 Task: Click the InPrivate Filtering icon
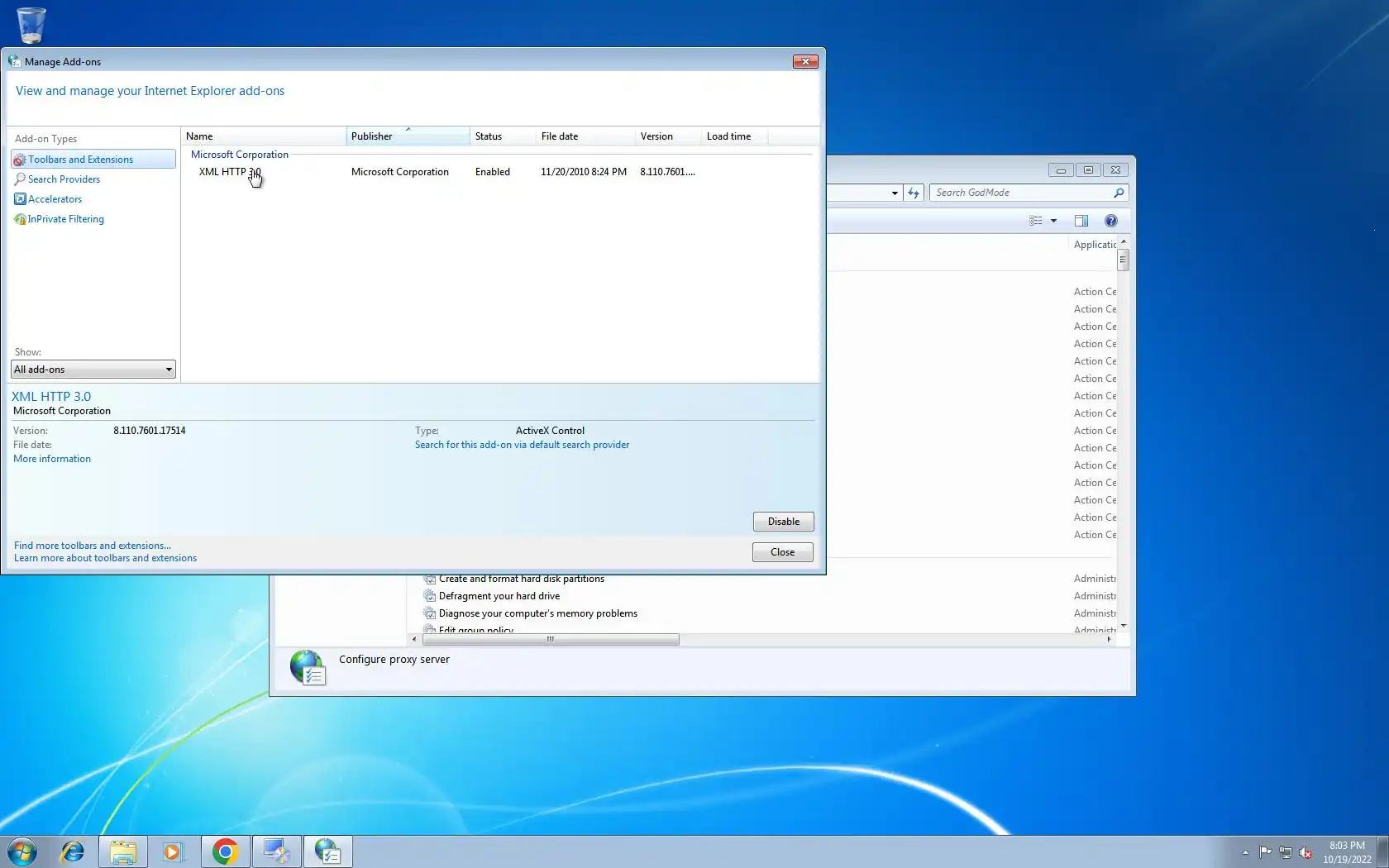point(20,219)
